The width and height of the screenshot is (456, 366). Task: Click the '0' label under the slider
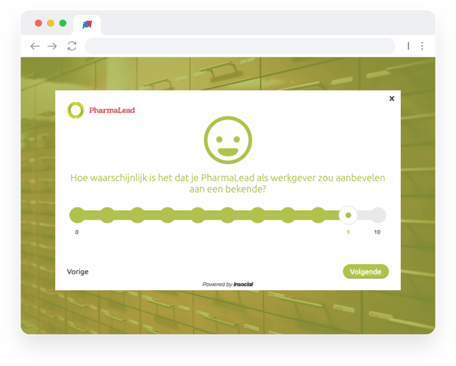[77, 232]
